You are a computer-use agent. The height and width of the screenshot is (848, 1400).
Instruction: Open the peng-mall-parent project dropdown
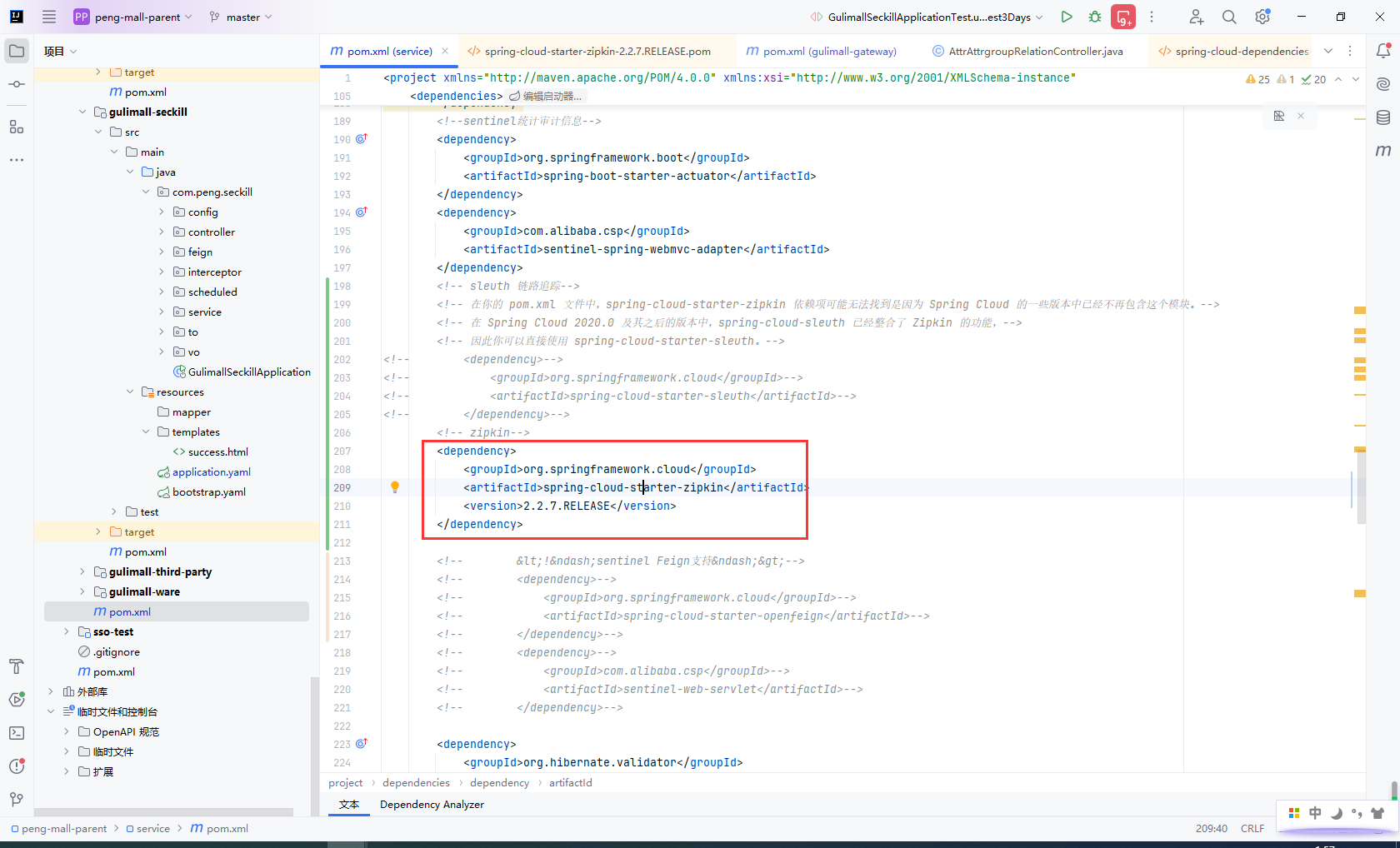(x=133, y=17)
